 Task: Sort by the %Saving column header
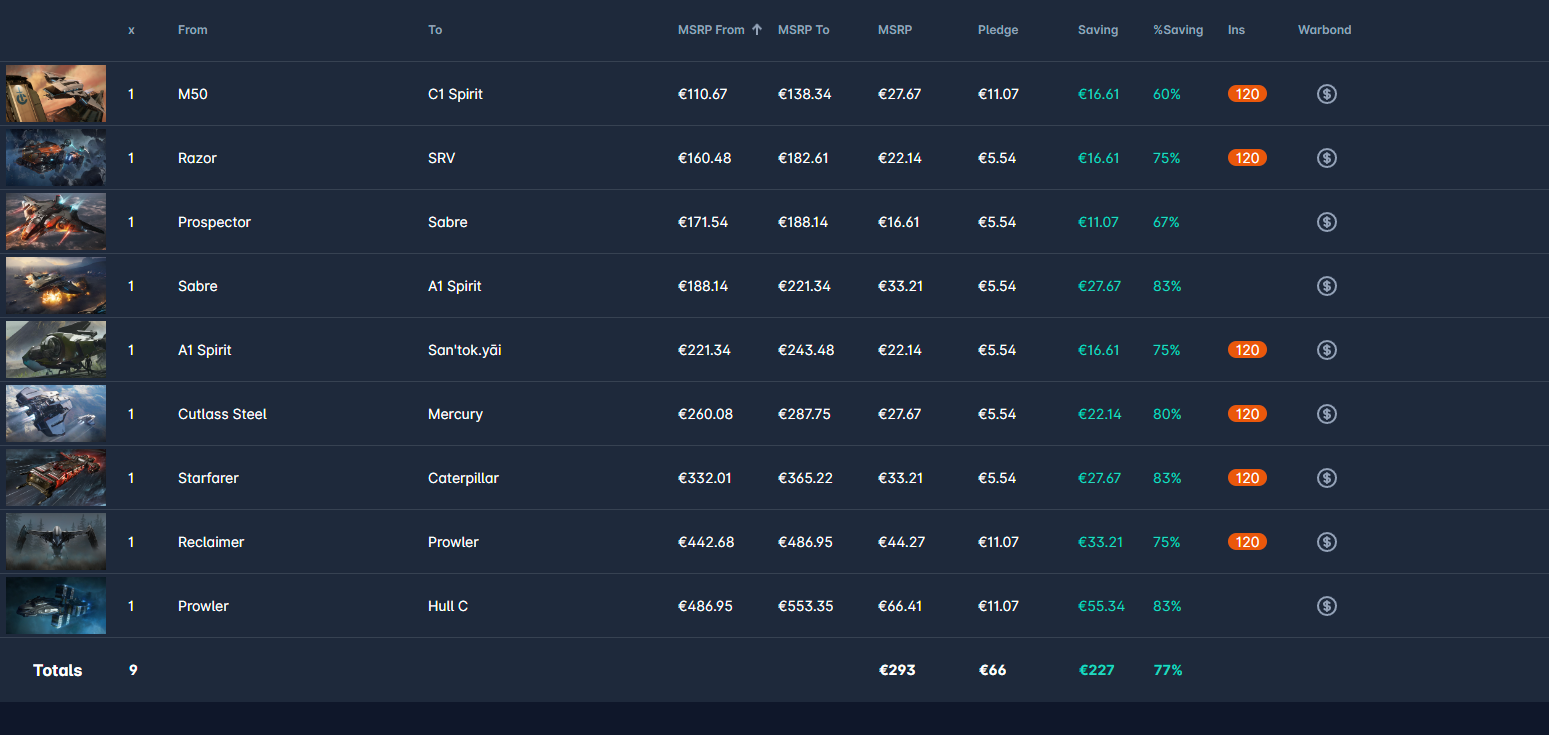(1177, 30)
